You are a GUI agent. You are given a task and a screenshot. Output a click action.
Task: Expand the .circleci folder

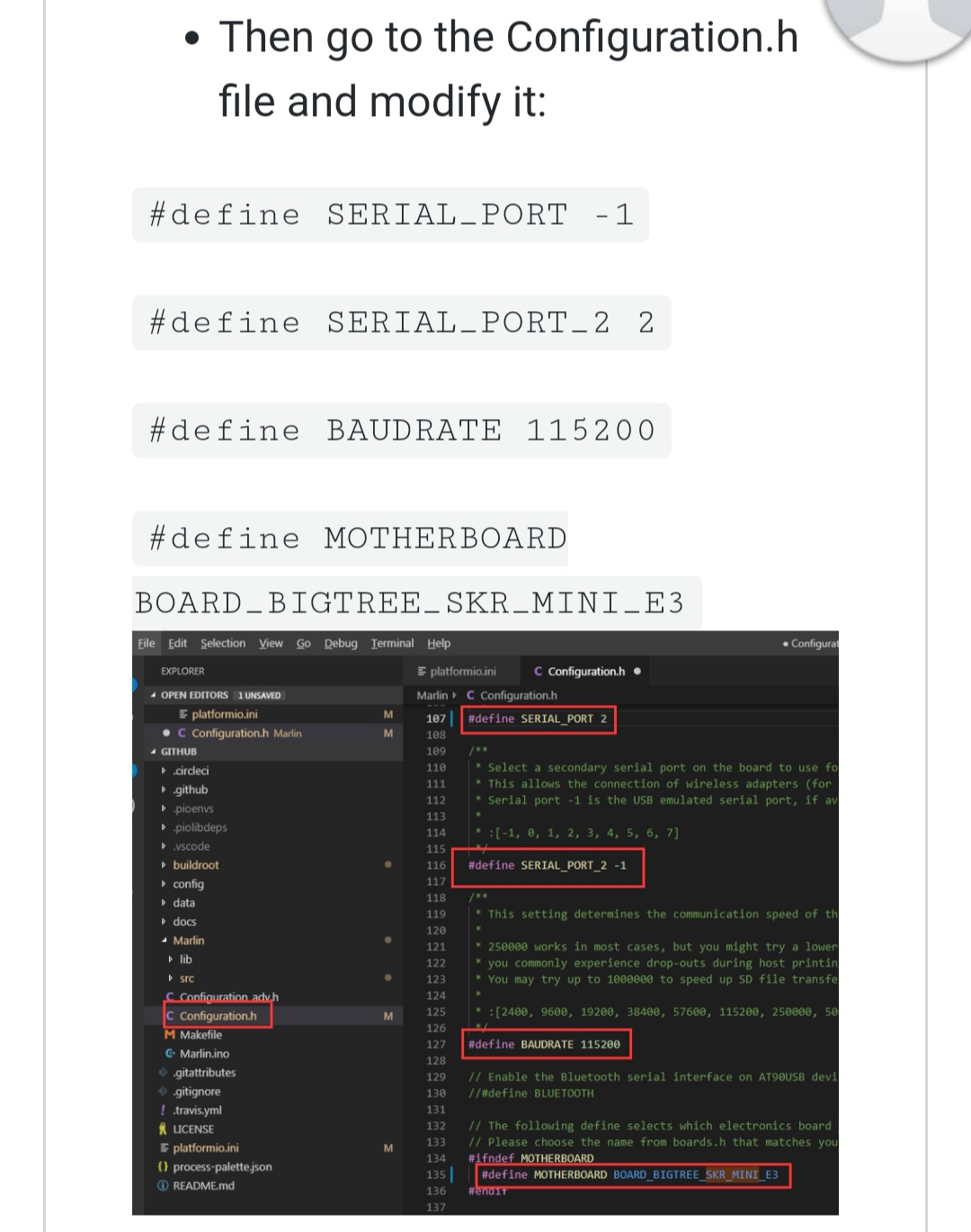(164, 772)
